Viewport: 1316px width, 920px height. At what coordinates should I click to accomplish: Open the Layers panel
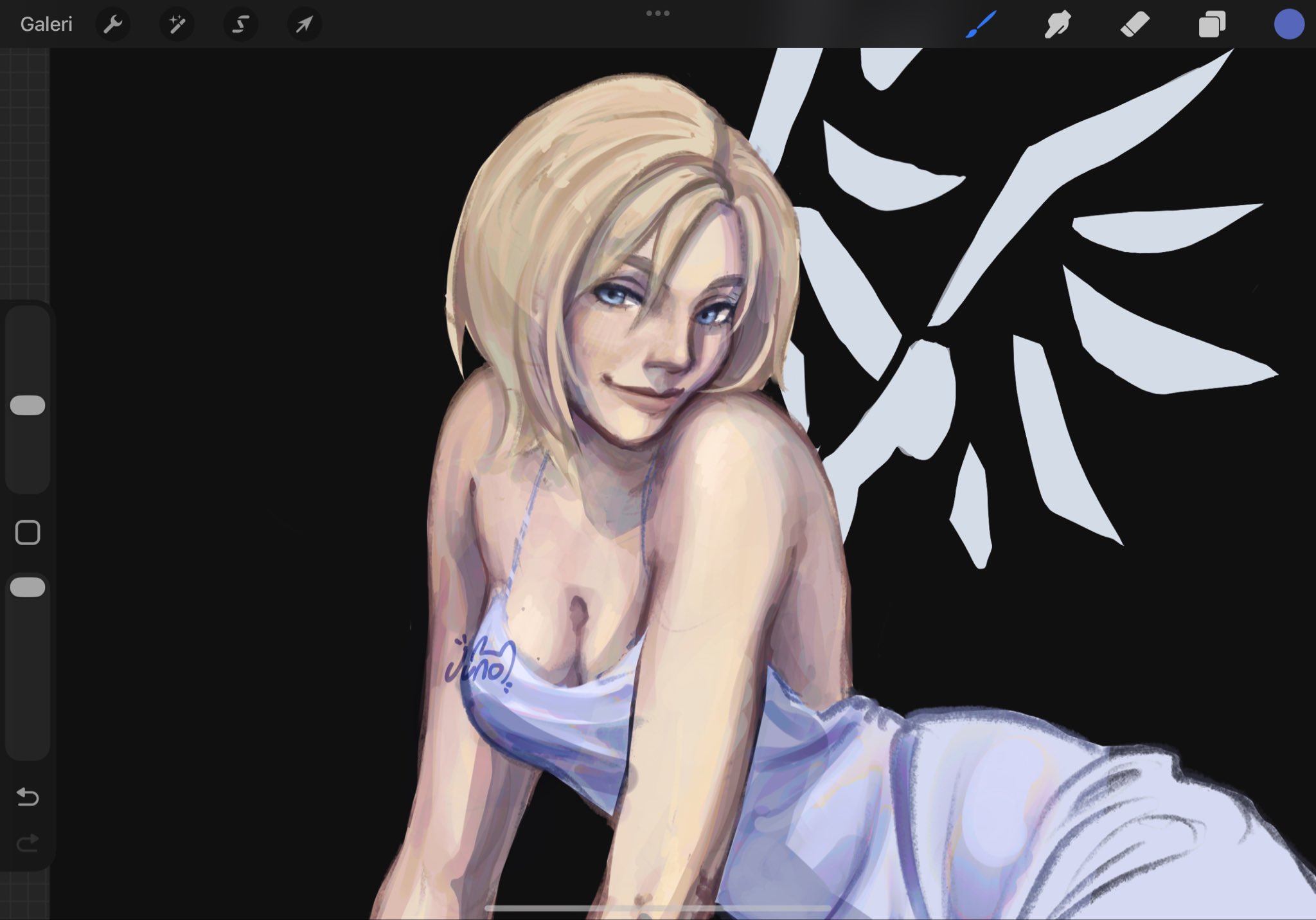click(x=1212, y=24)
